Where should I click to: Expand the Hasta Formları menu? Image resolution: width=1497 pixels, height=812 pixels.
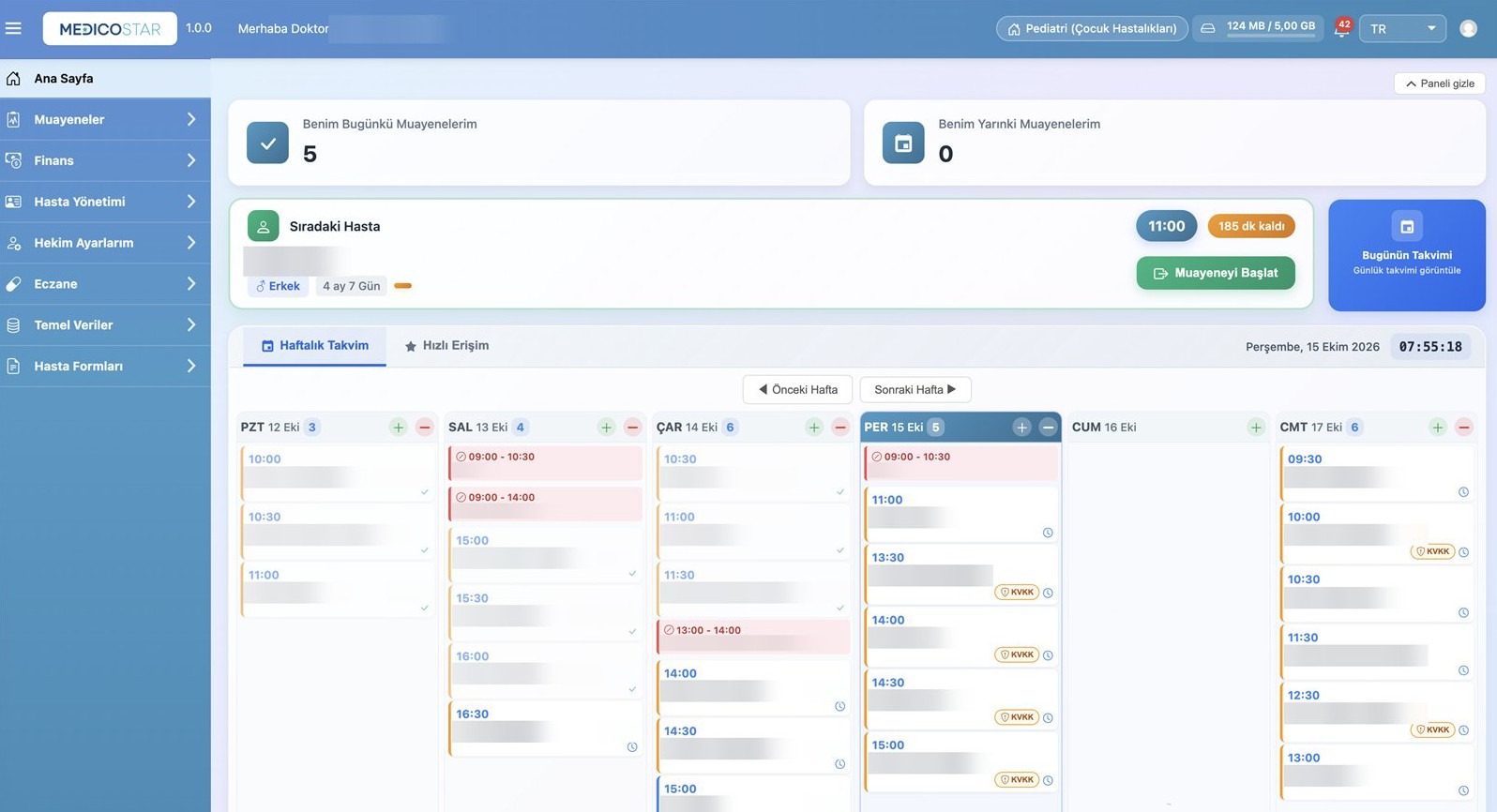[x=105, y=367]
